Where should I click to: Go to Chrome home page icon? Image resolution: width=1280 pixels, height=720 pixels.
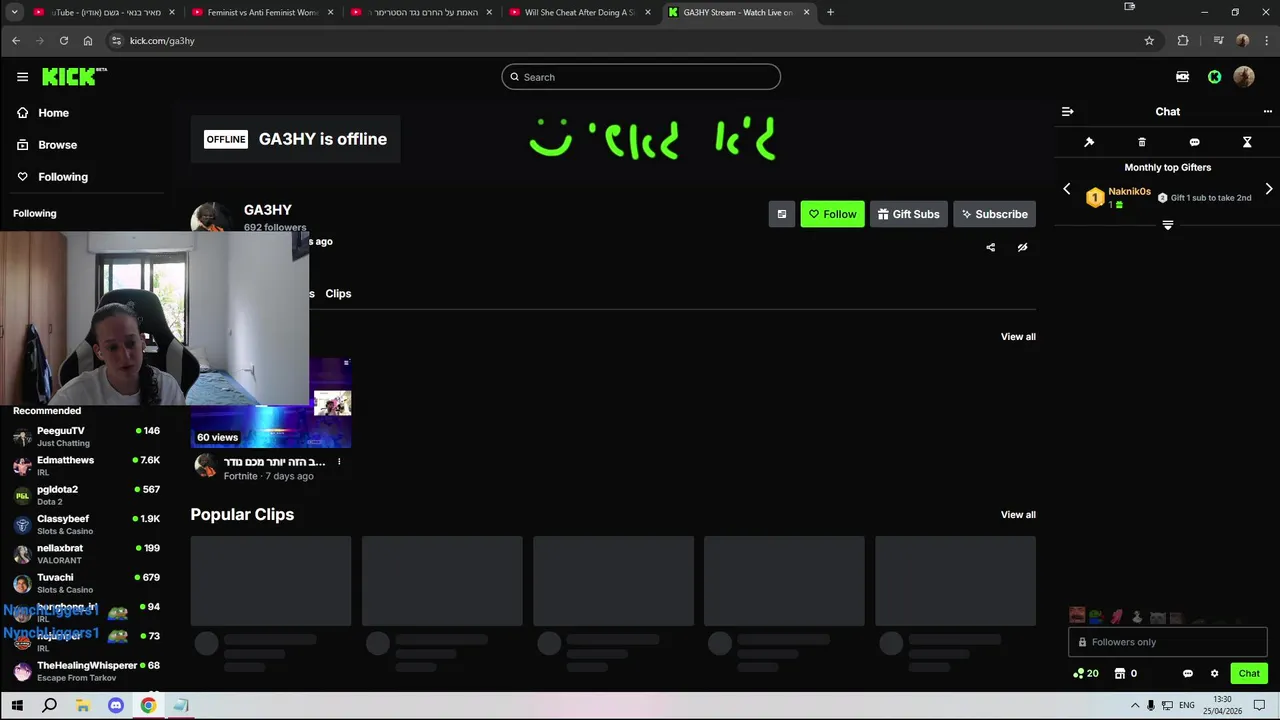[x=88, y=41]
